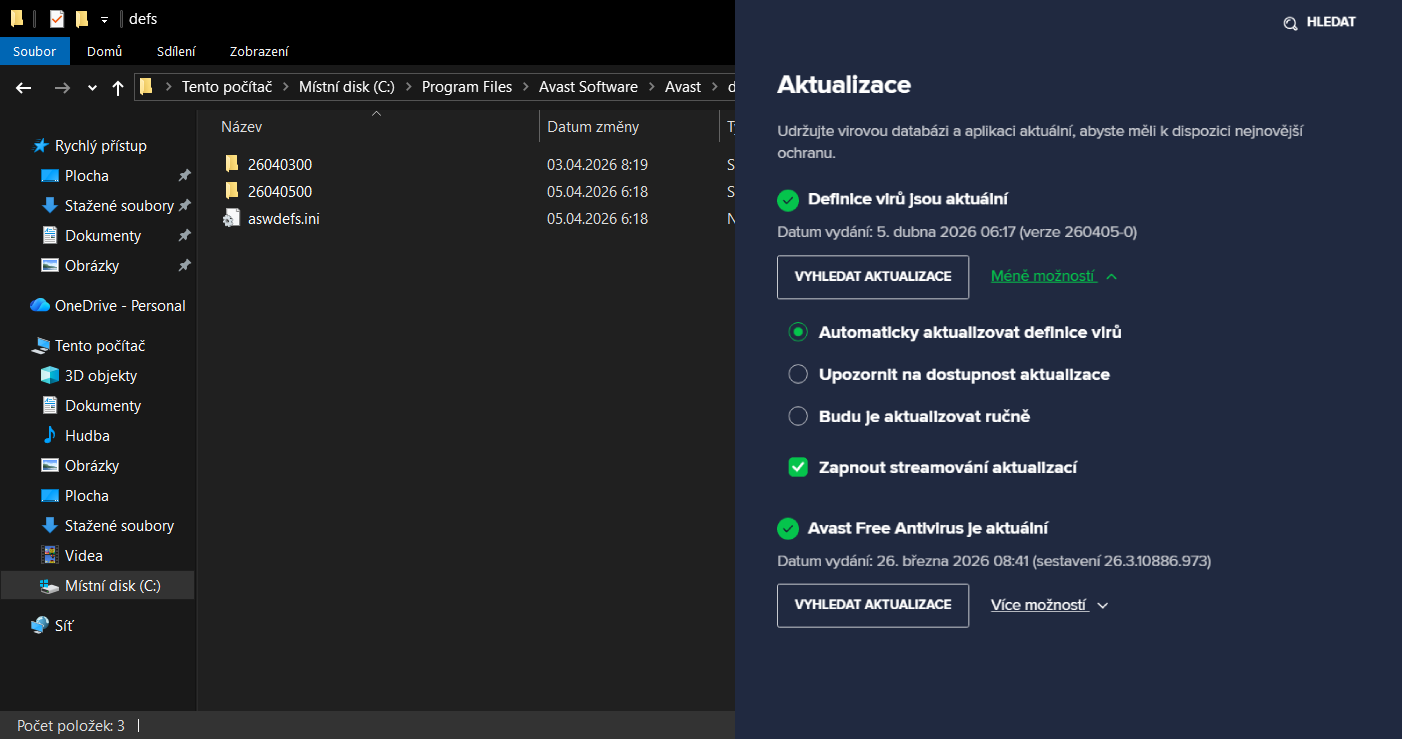
Task: Select the aswdefs.ini file icon
Action: (232, 218)
